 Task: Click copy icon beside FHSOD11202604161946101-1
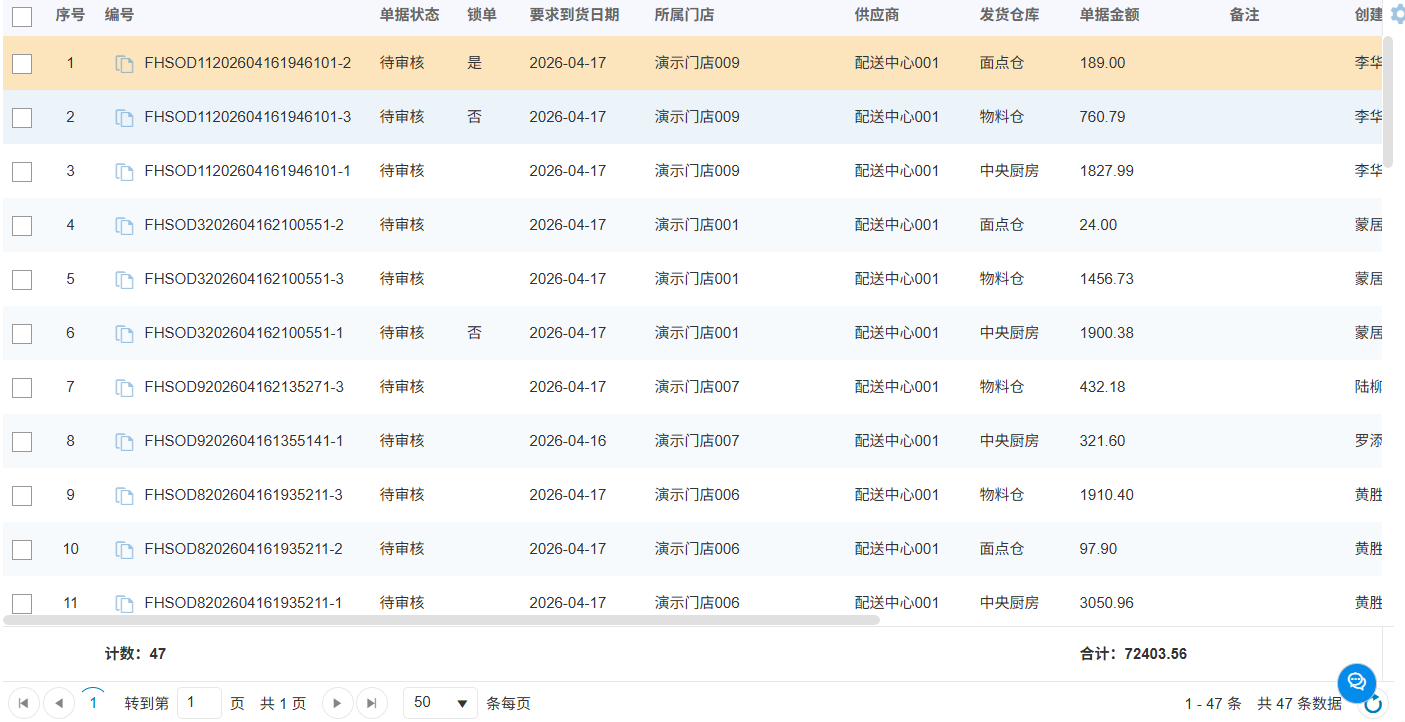(x=124, y=172)
